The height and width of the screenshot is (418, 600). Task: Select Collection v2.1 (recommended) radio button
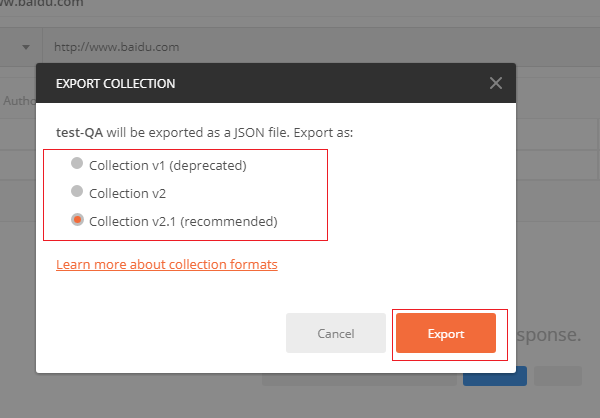click(x=76, y=221)
